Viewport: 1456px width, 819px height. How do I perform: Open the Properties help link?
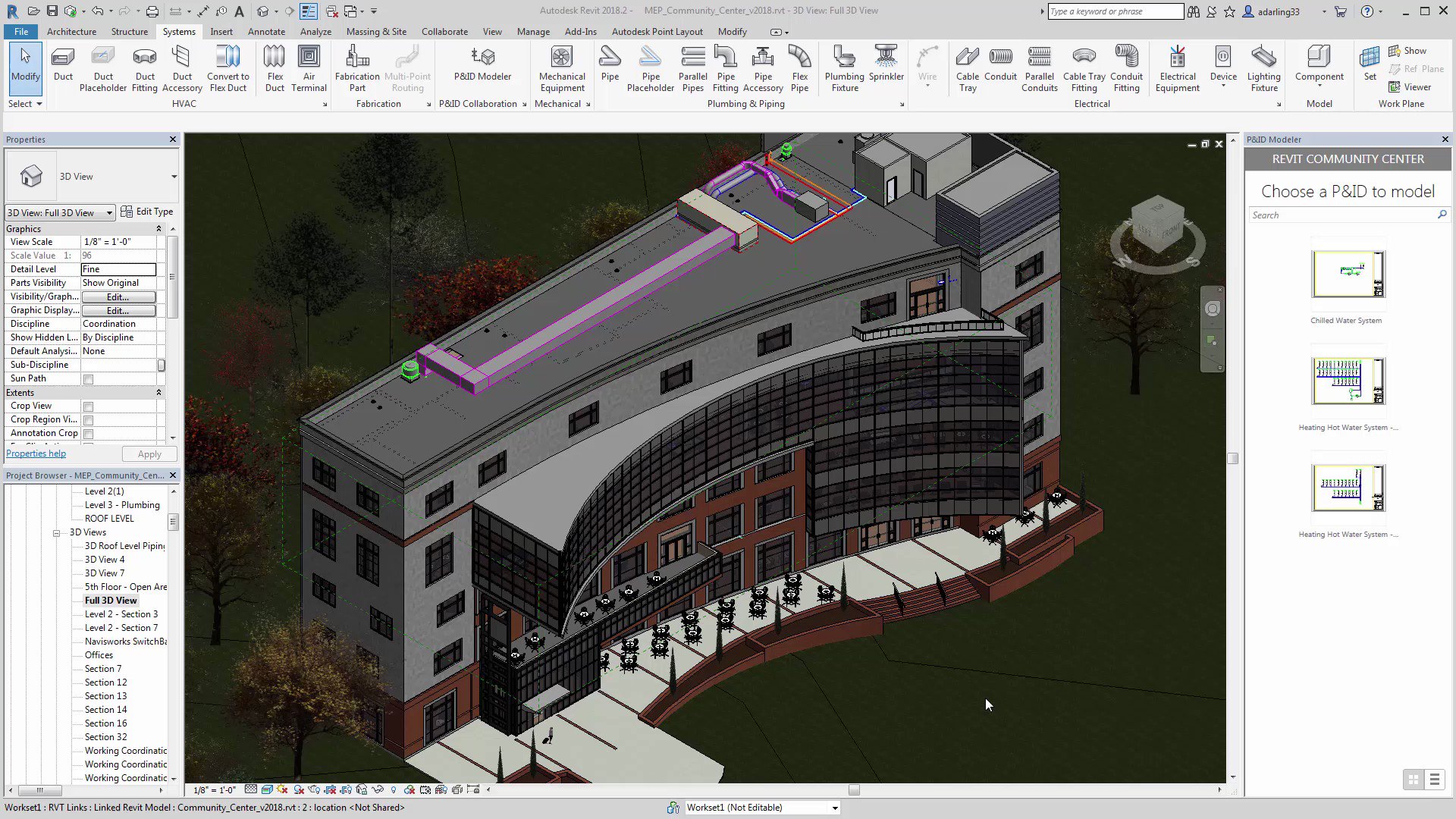click(36, 453)
